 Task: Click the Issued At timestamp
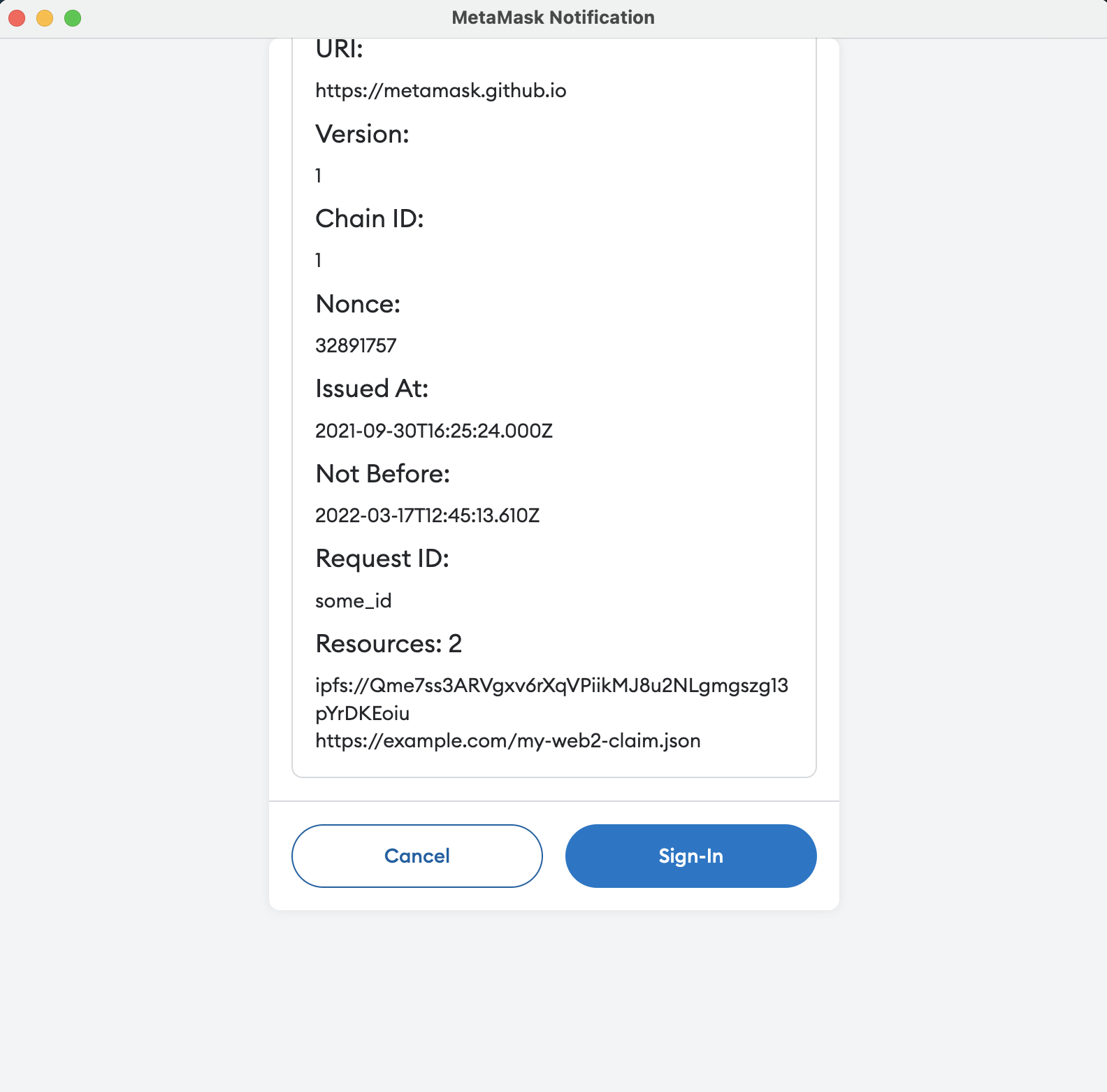[434, 431]
